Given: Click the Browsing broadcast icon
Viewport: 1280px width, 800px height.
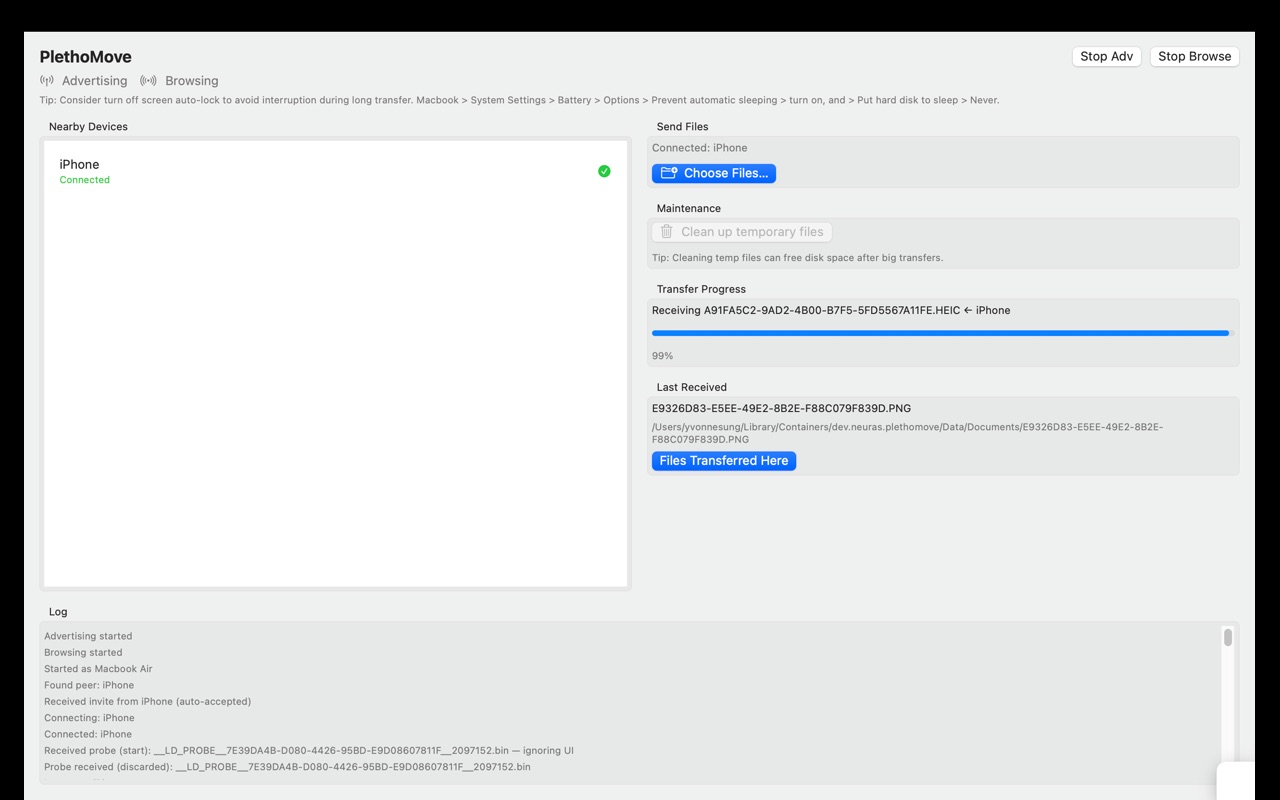Looking at the screenshot, I should [148, 80].
